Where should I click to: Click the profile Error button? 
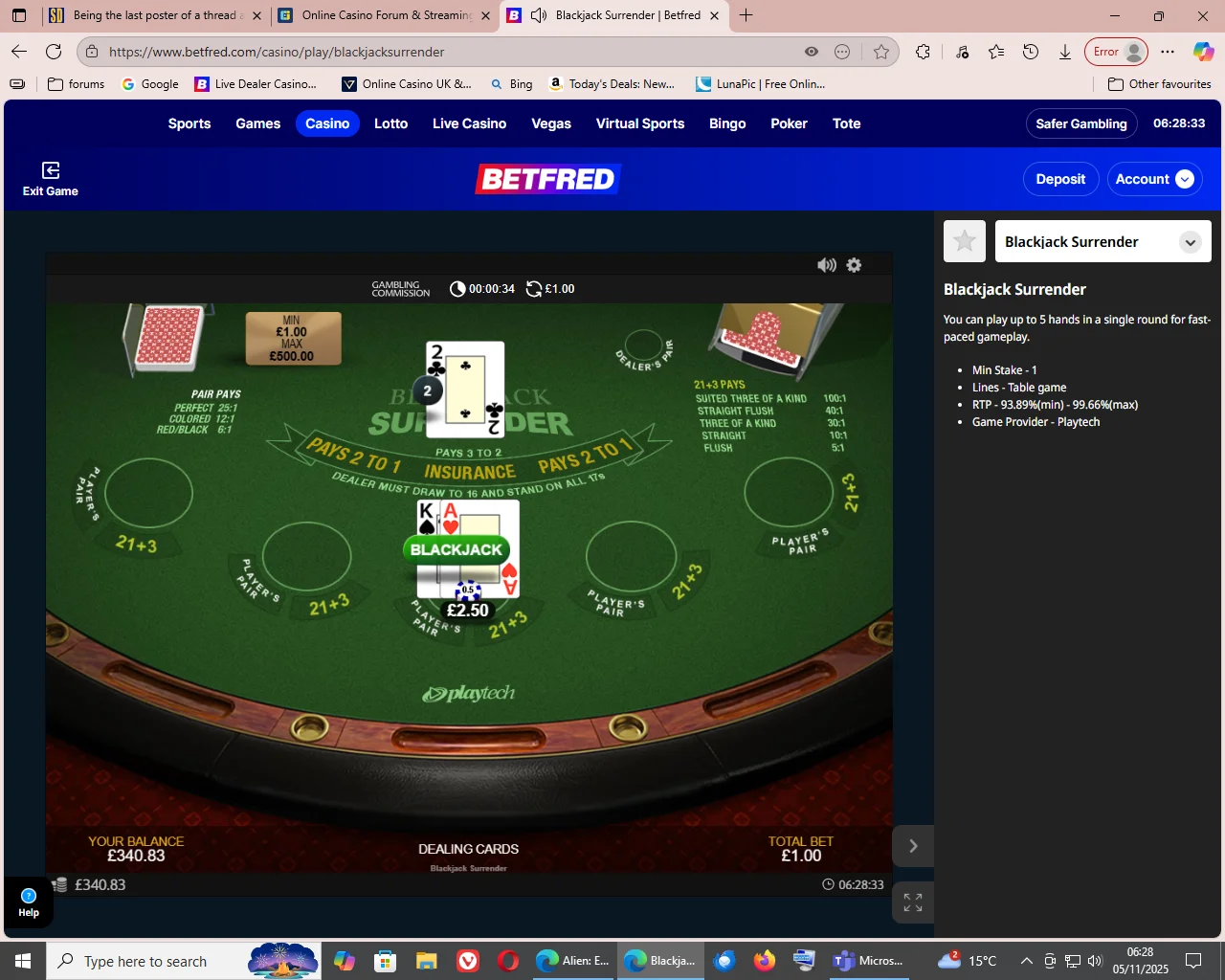(x=1116, y=52)
